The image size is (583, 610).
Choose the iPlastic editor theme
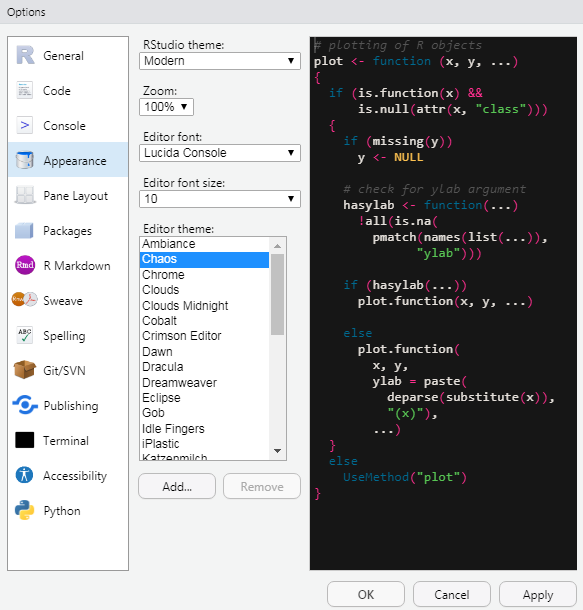[x=205, y=444]
